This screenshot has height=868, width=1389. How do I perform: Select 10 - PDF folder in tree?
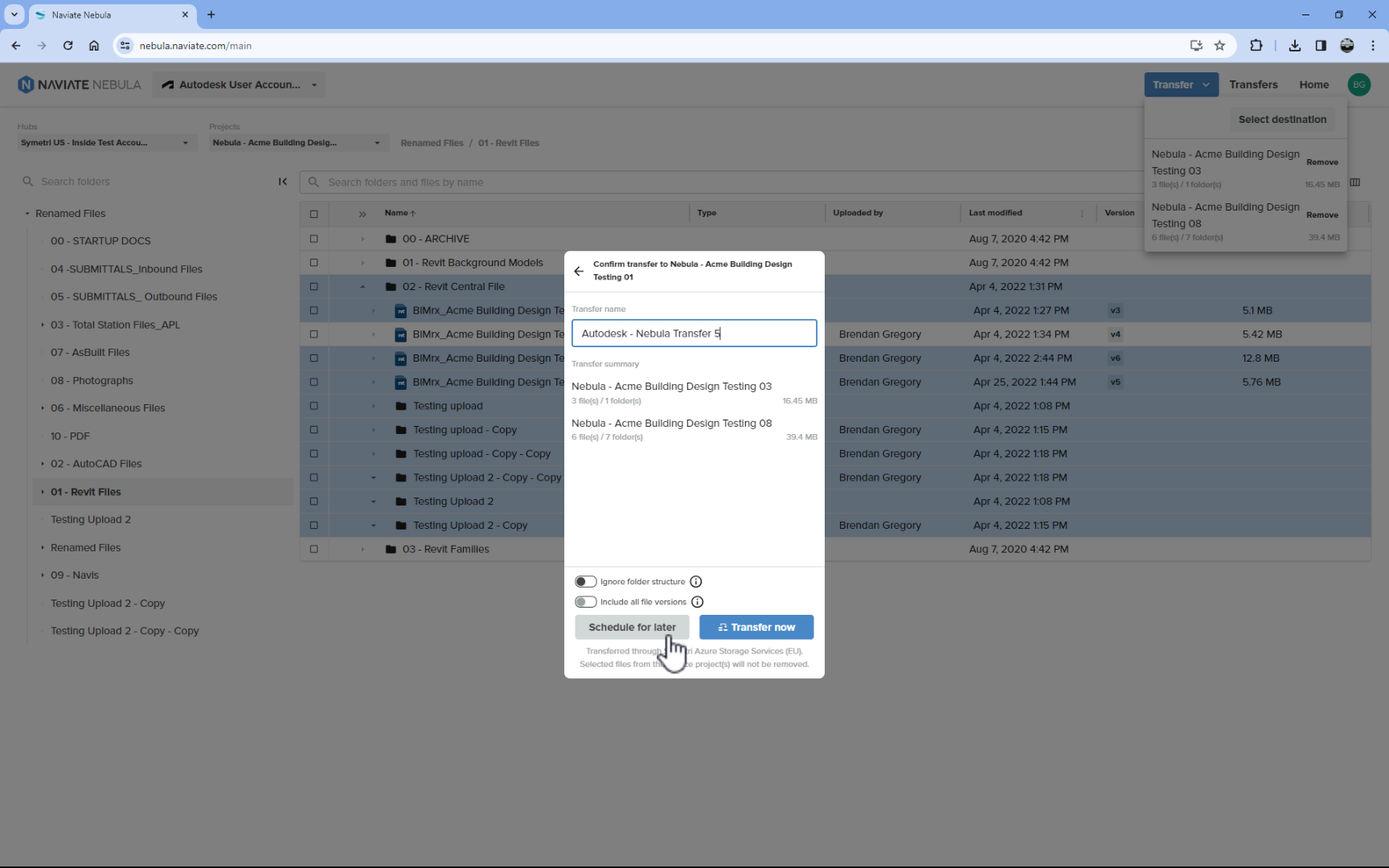point(70,436)
